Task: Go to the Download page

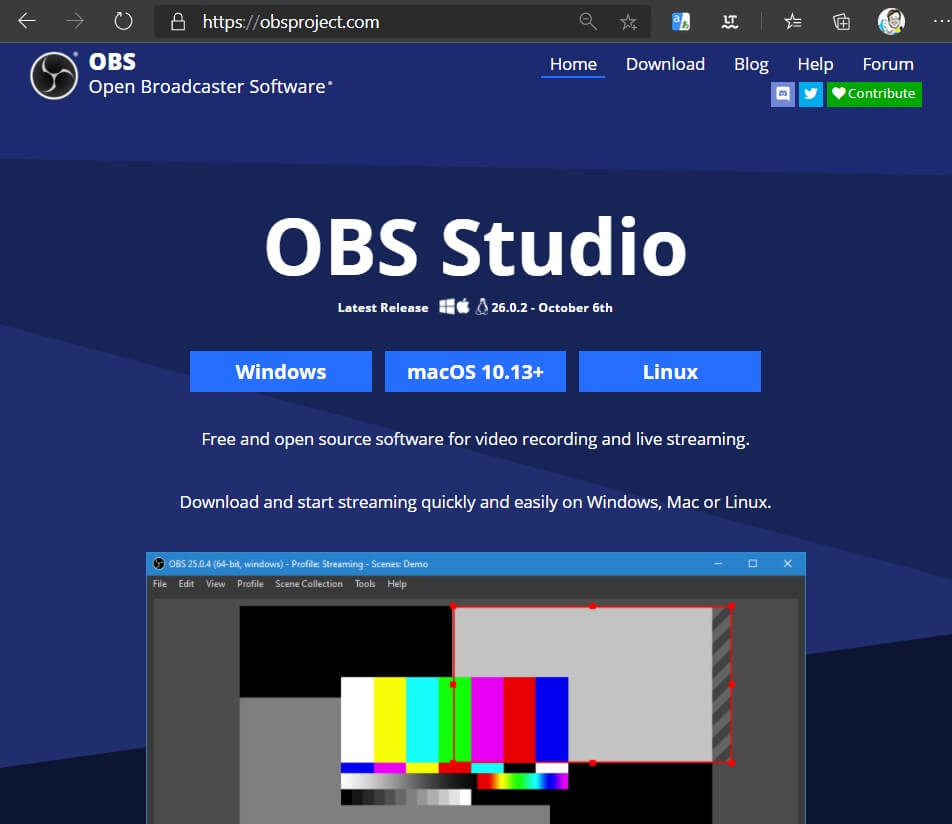Action: point(665,64)
